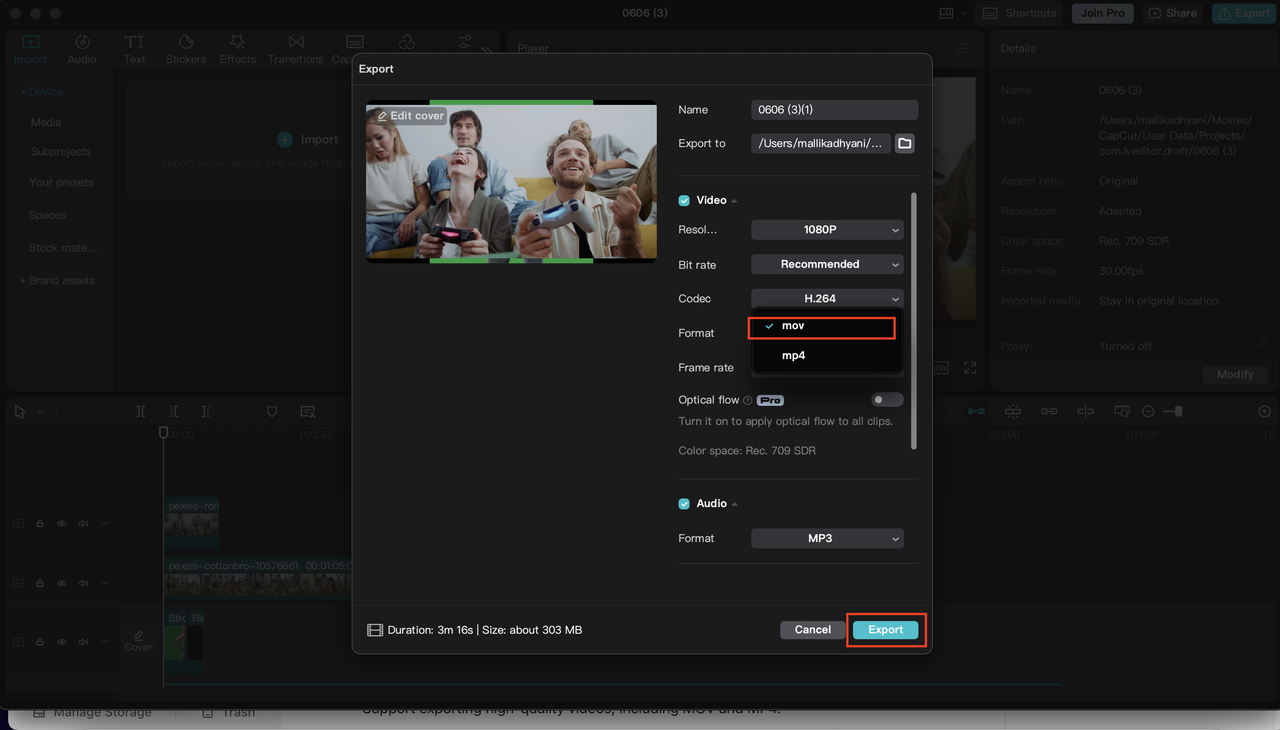Screen dimensions: 1280x730
Task: Click the timeline zoom slider handle
Action: point(1178,411)
